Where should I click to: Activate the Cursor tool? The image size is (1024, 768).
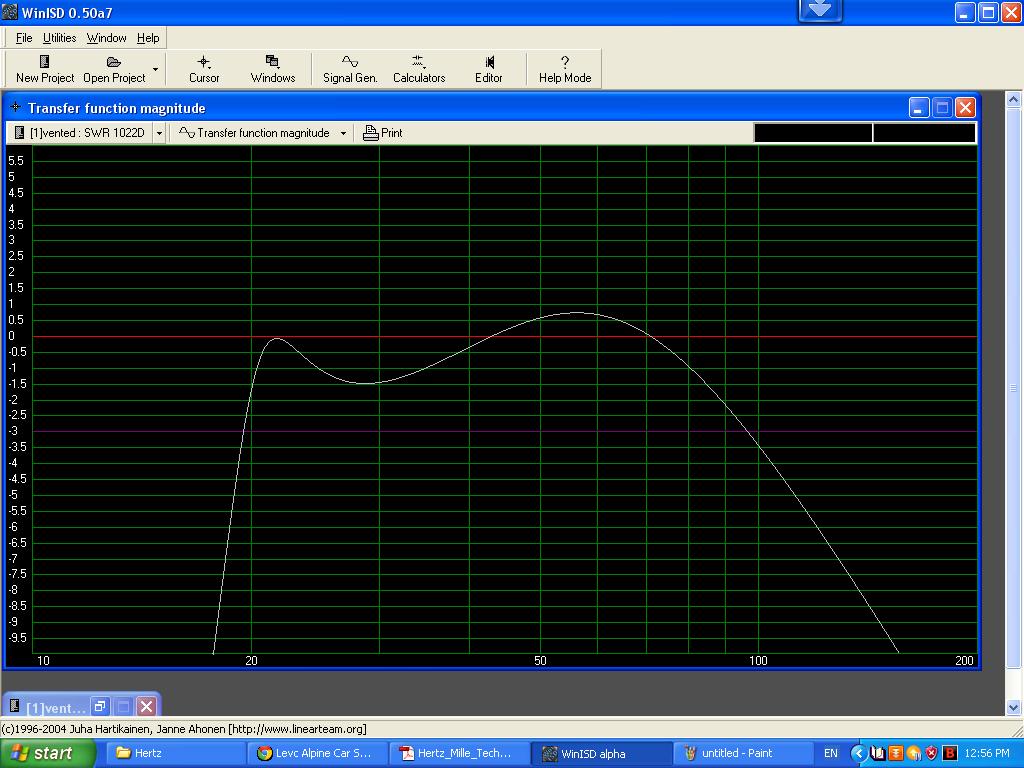pos(204,69)
